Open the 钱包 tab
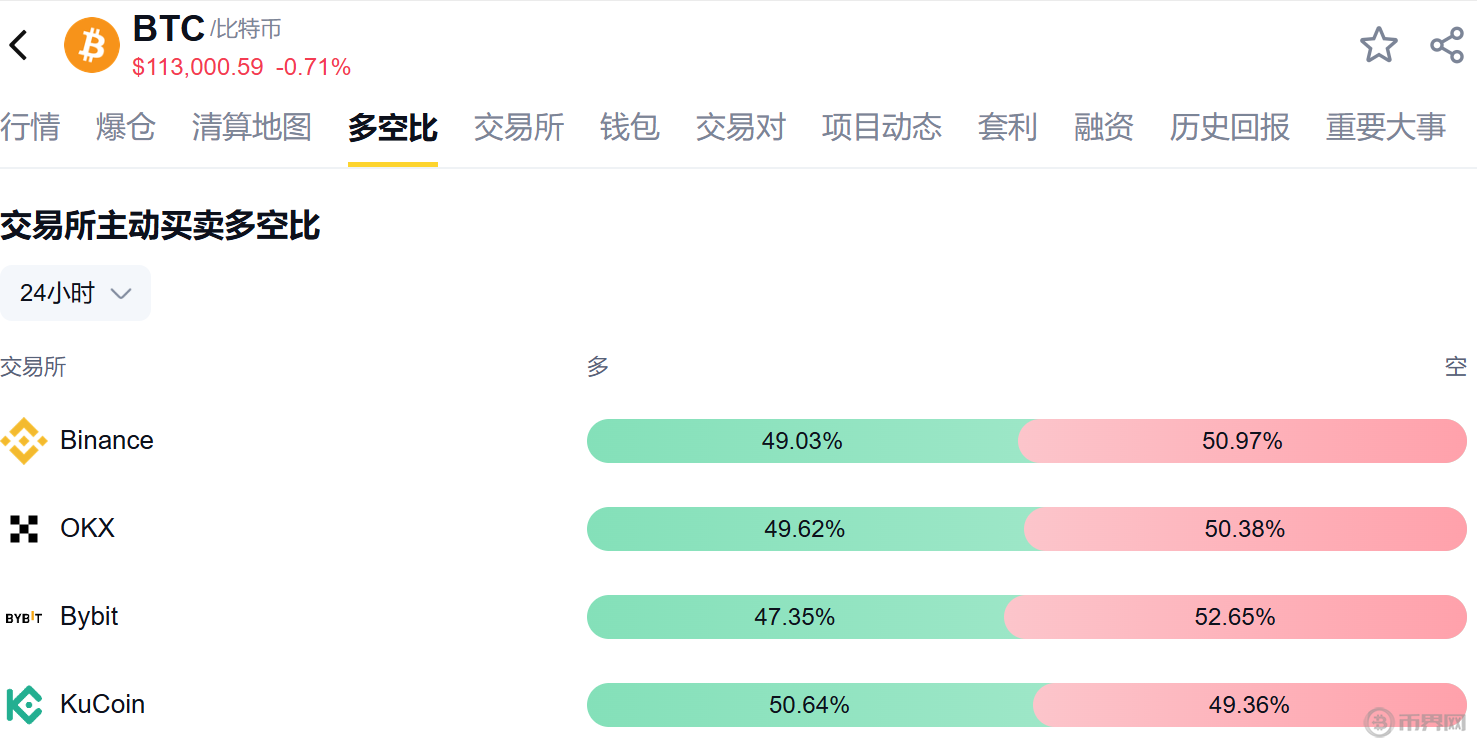 [630, 127]
